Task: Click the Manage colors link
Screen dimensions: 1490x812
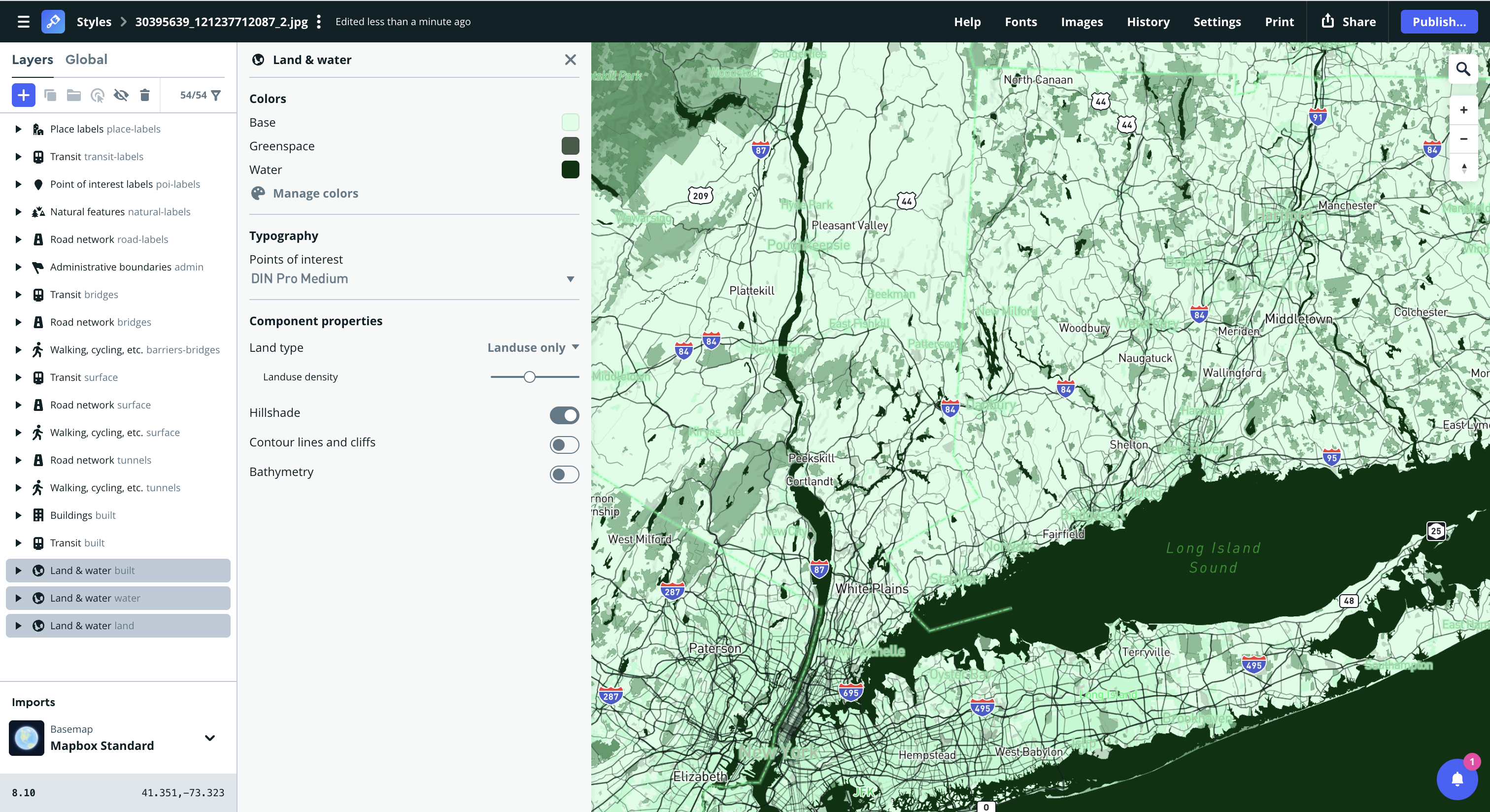Action: pyautogui.click(x=315, y=193)
